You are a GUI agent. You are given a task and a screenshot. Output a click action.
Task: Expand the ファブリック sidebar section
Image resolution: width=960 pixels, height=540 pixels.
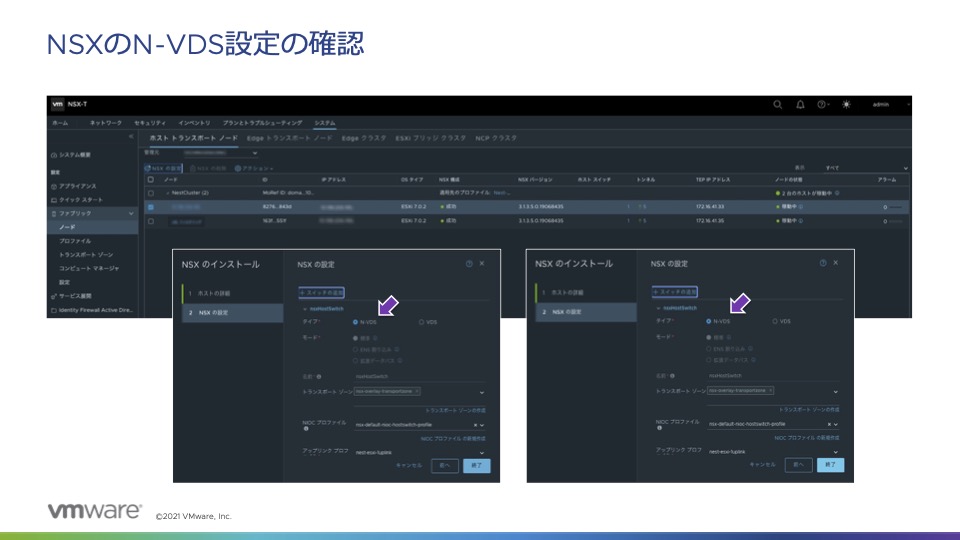click(92, 214)
